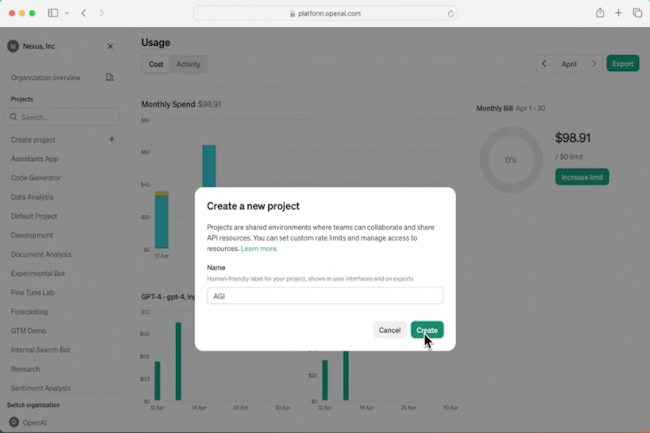Click the OpenAI logo icon under Switch organization
The image size is (650, 433).
coord(14,422)
